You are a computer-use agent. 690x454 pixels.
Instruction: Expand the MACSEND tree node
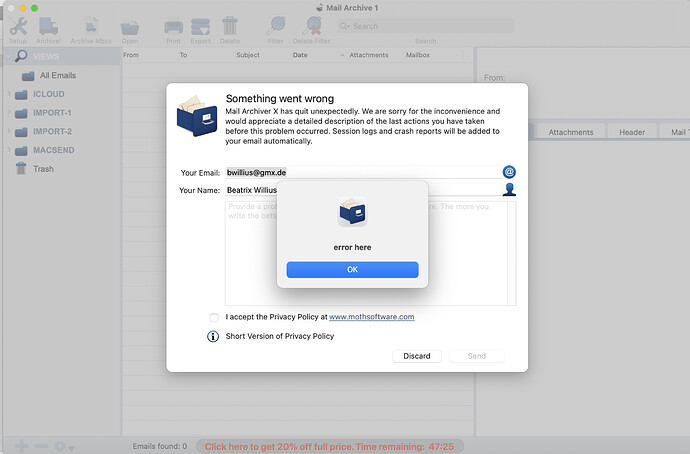click(x=9, y=150)
